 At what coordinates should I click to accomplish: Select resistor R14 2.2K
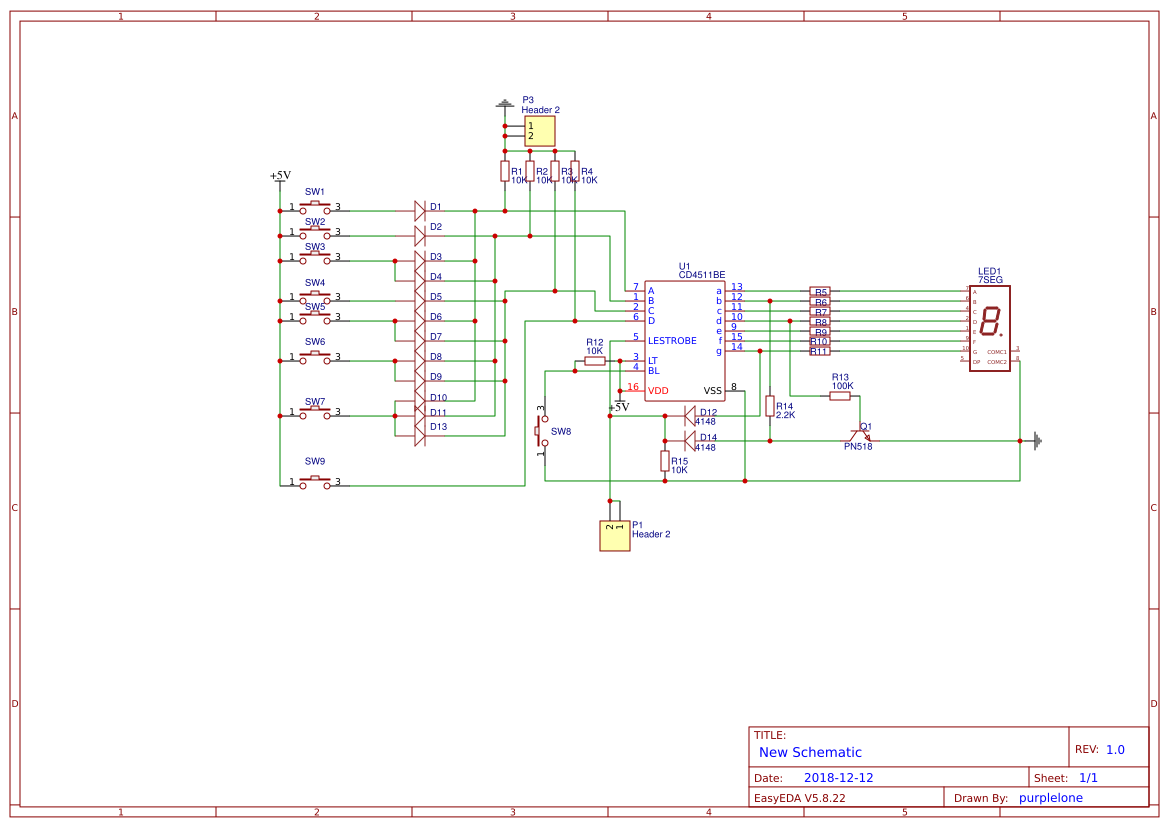pos(769,406)
